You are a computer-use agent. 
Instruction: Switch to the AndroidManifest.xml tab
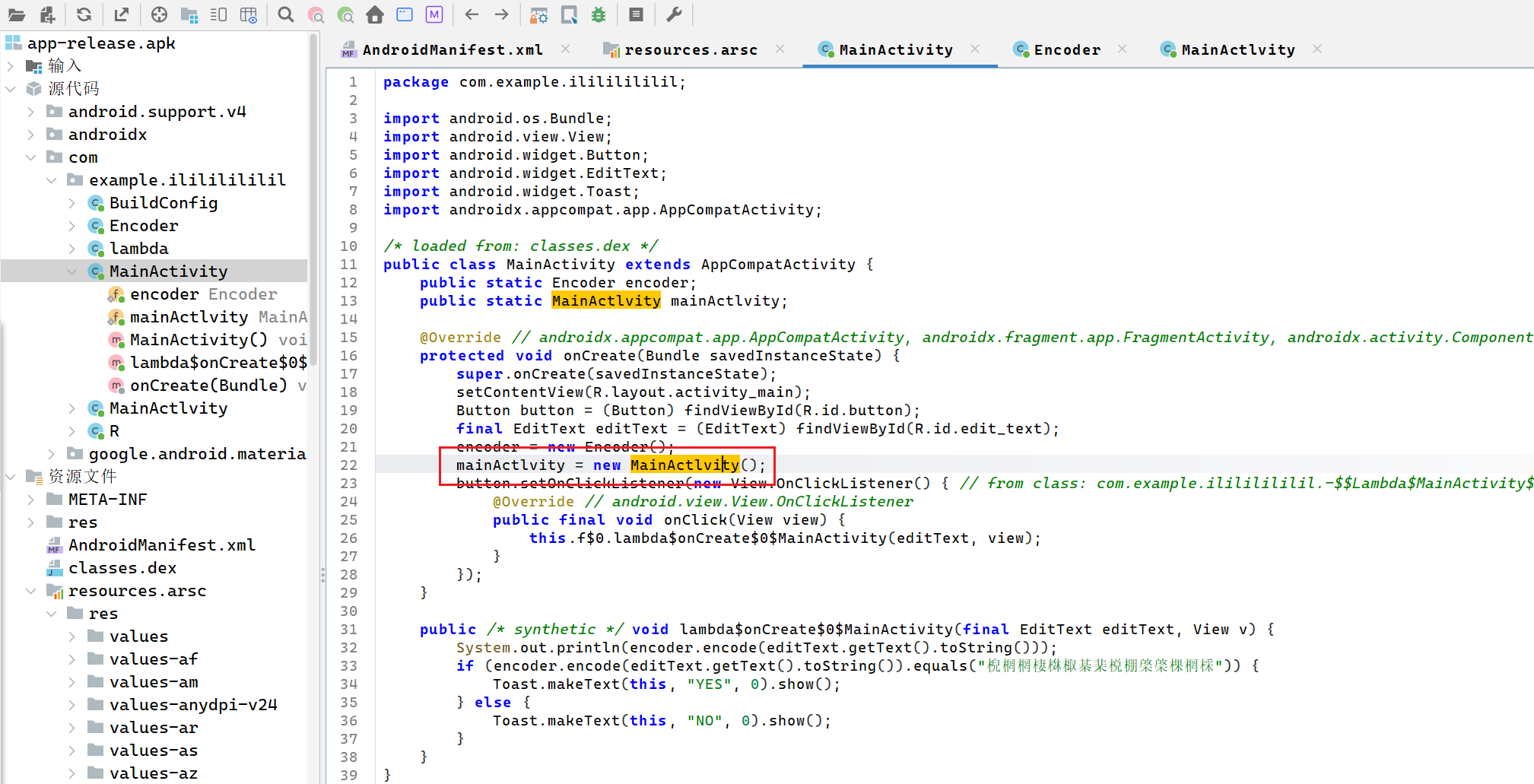(452, 50)
